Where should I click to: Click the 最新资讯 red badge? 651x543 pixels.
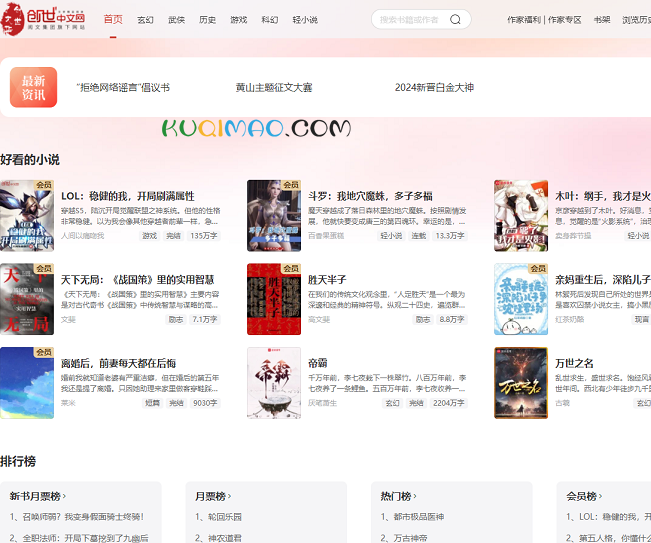point(33,87)
